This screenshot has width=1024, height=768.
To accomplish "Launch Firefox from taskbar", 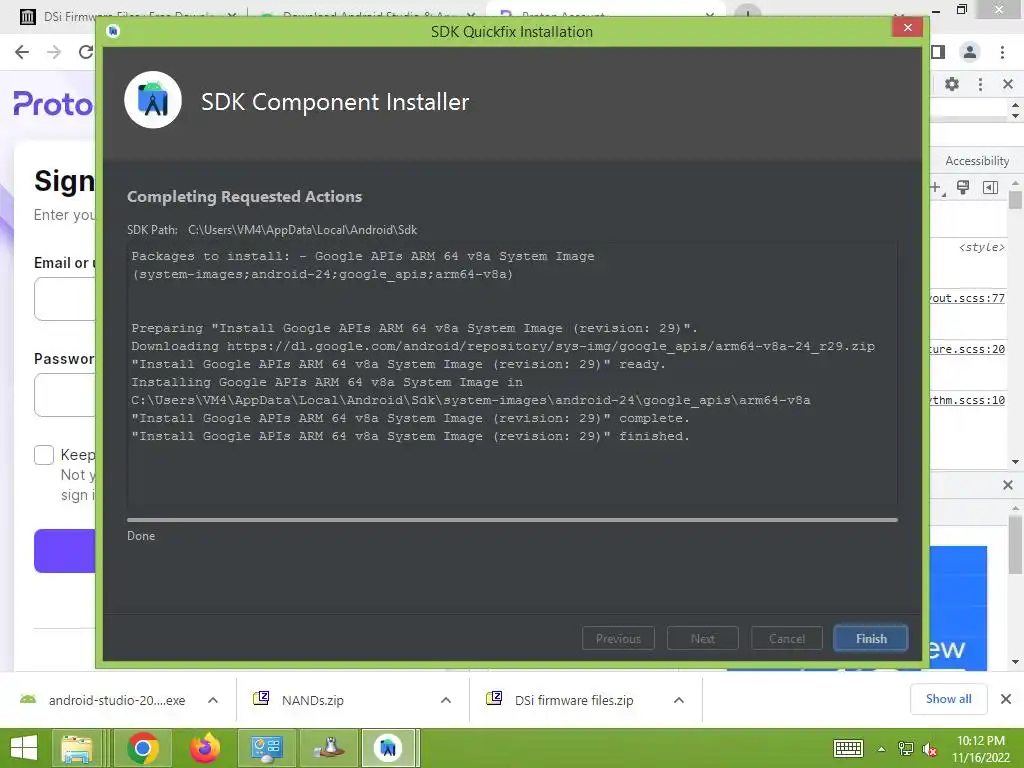I will (204, 748).
